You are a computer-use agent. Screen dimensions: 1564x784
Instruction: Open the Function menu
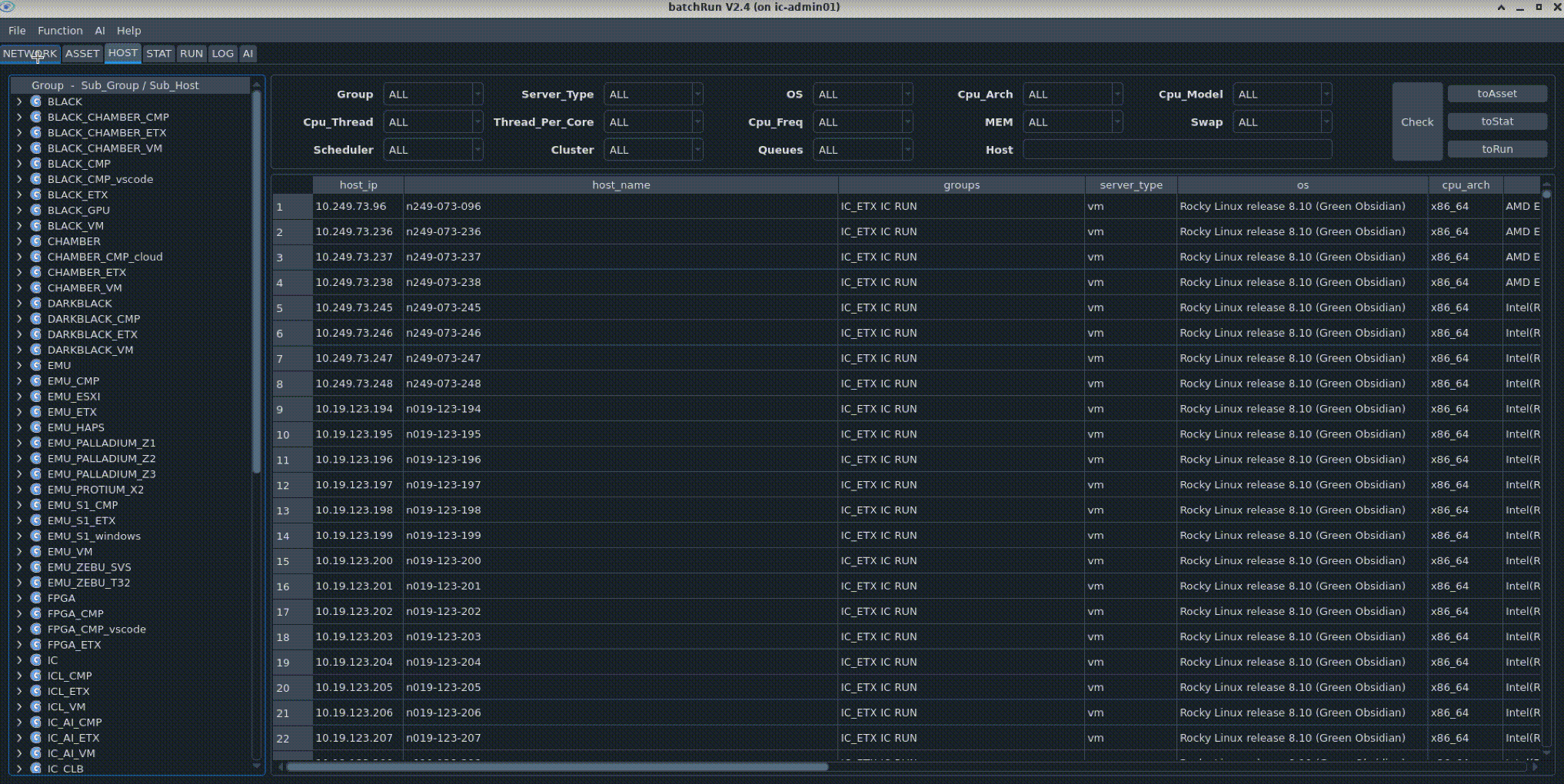click(60, 31)
